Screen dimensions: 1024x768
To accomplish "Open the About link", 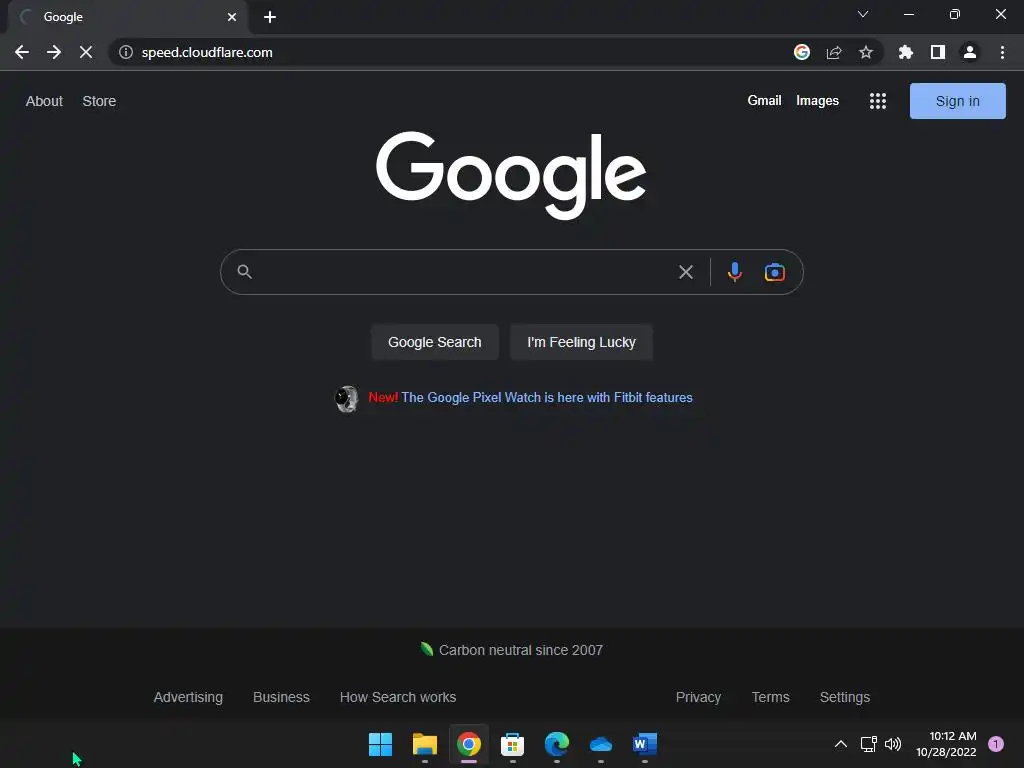I will point(44,101).
